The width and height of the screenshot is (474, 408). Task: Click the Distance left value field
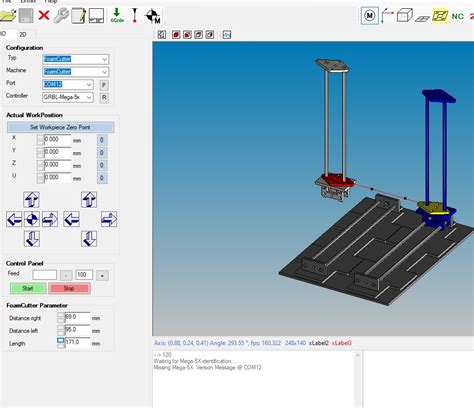(x=77, y=330)
